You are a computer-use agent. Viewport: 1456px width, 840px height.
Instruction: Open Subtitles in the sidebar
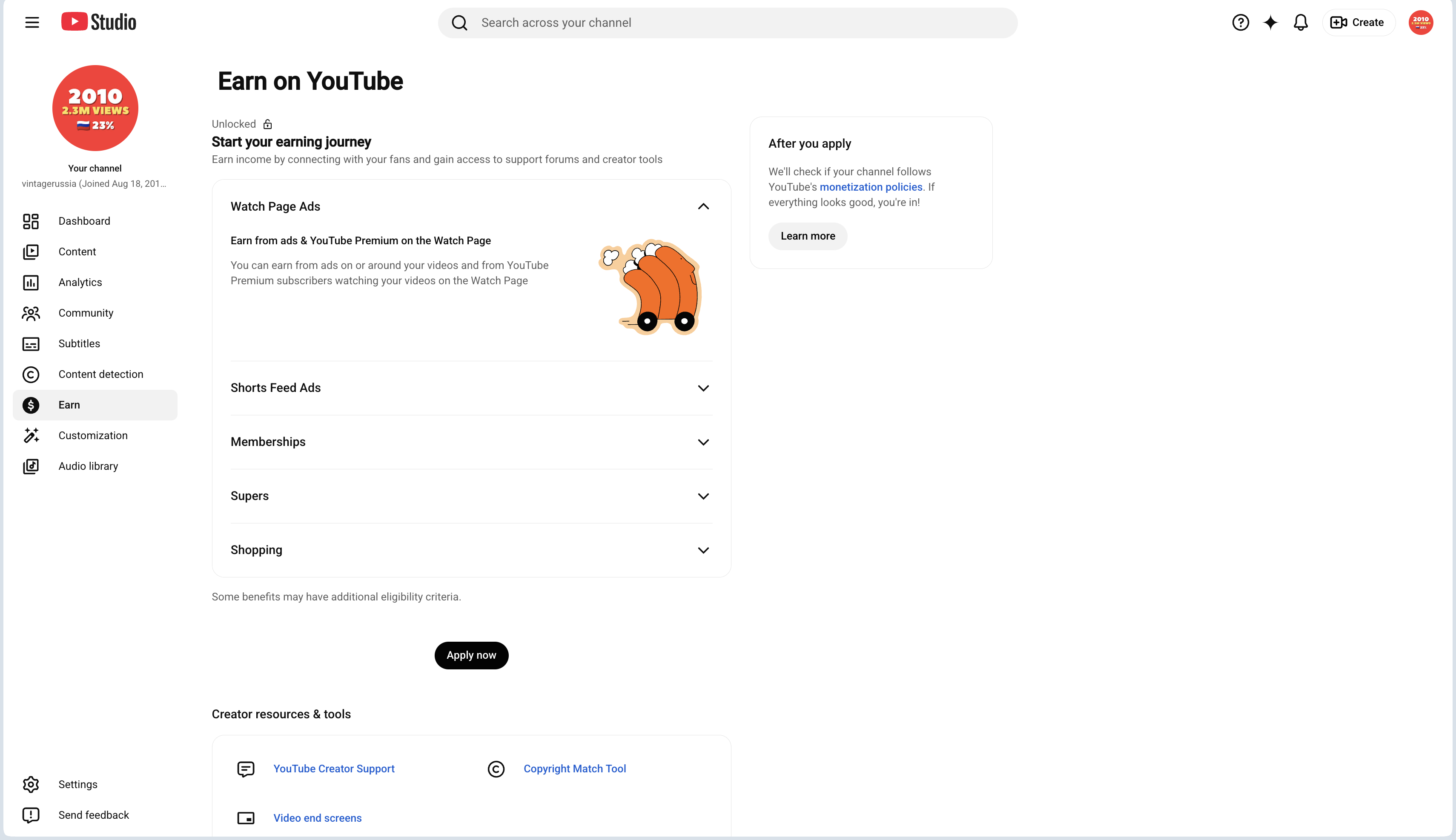click(95, 344)
